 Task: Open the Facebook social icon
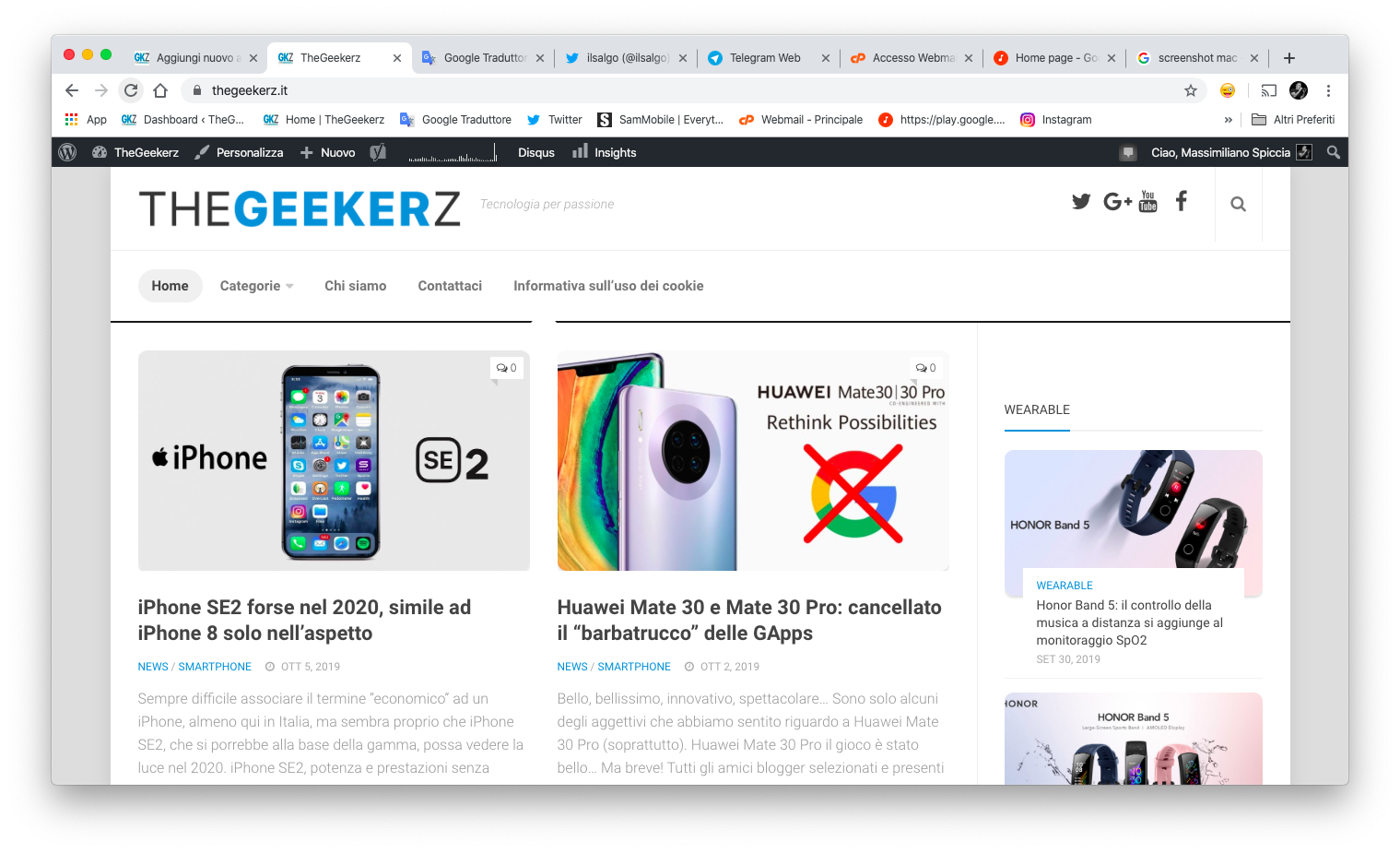pyautogui.click(x=1182, y=201)
